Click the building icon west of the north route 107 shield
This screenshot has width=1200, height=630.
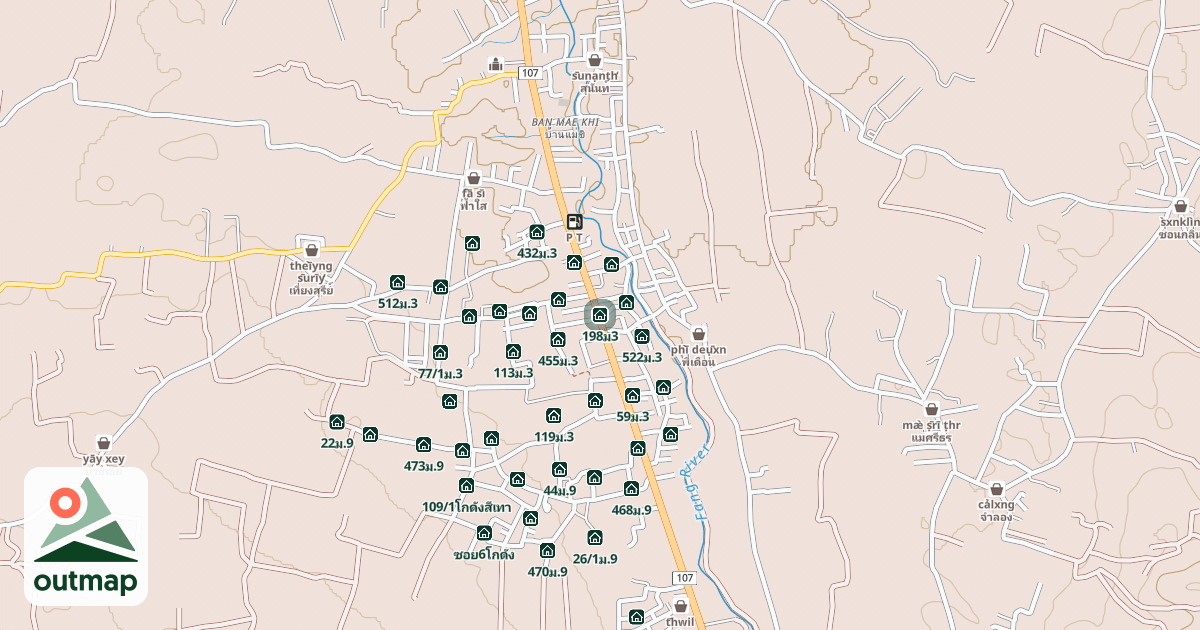point(496,66)
